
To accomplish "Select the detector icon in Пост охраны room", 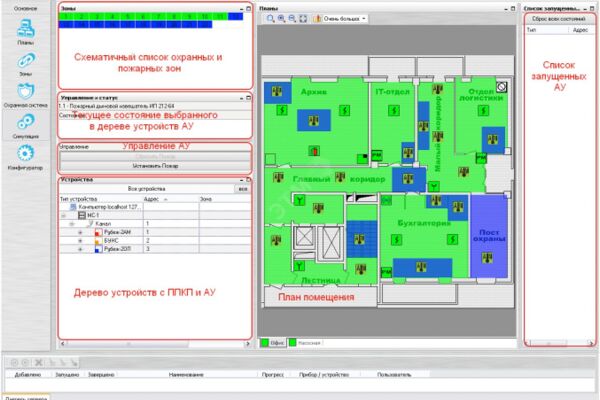I will [x=487, y=258].
